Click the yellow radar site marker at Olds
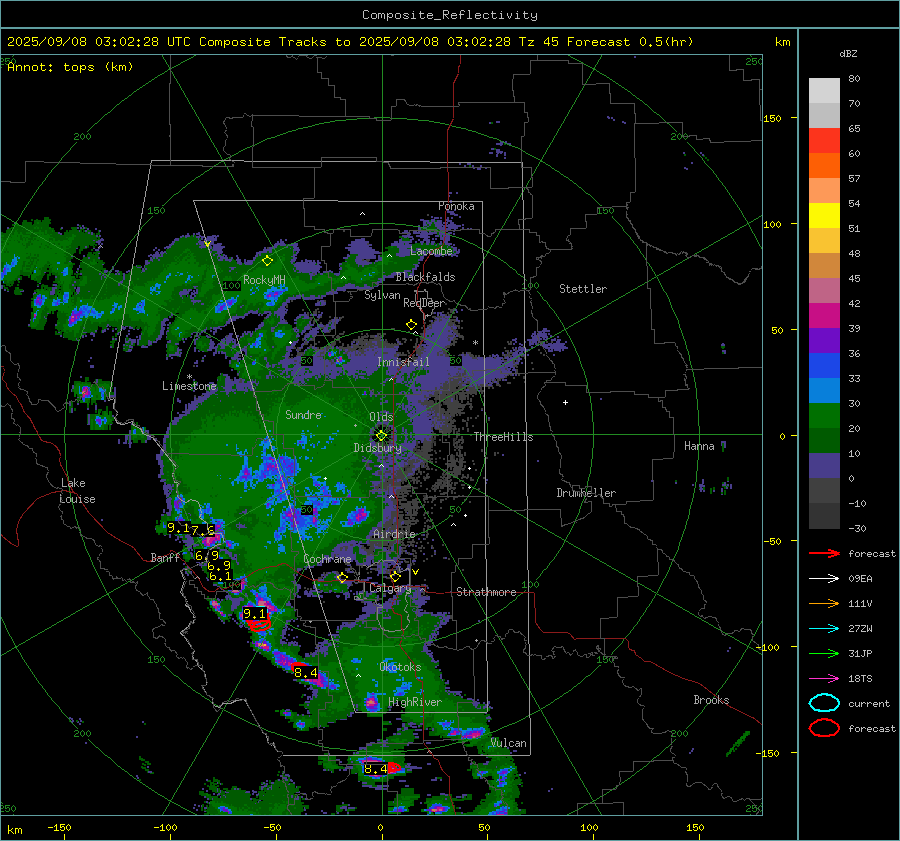900x841 pixels. click(381, 435)
